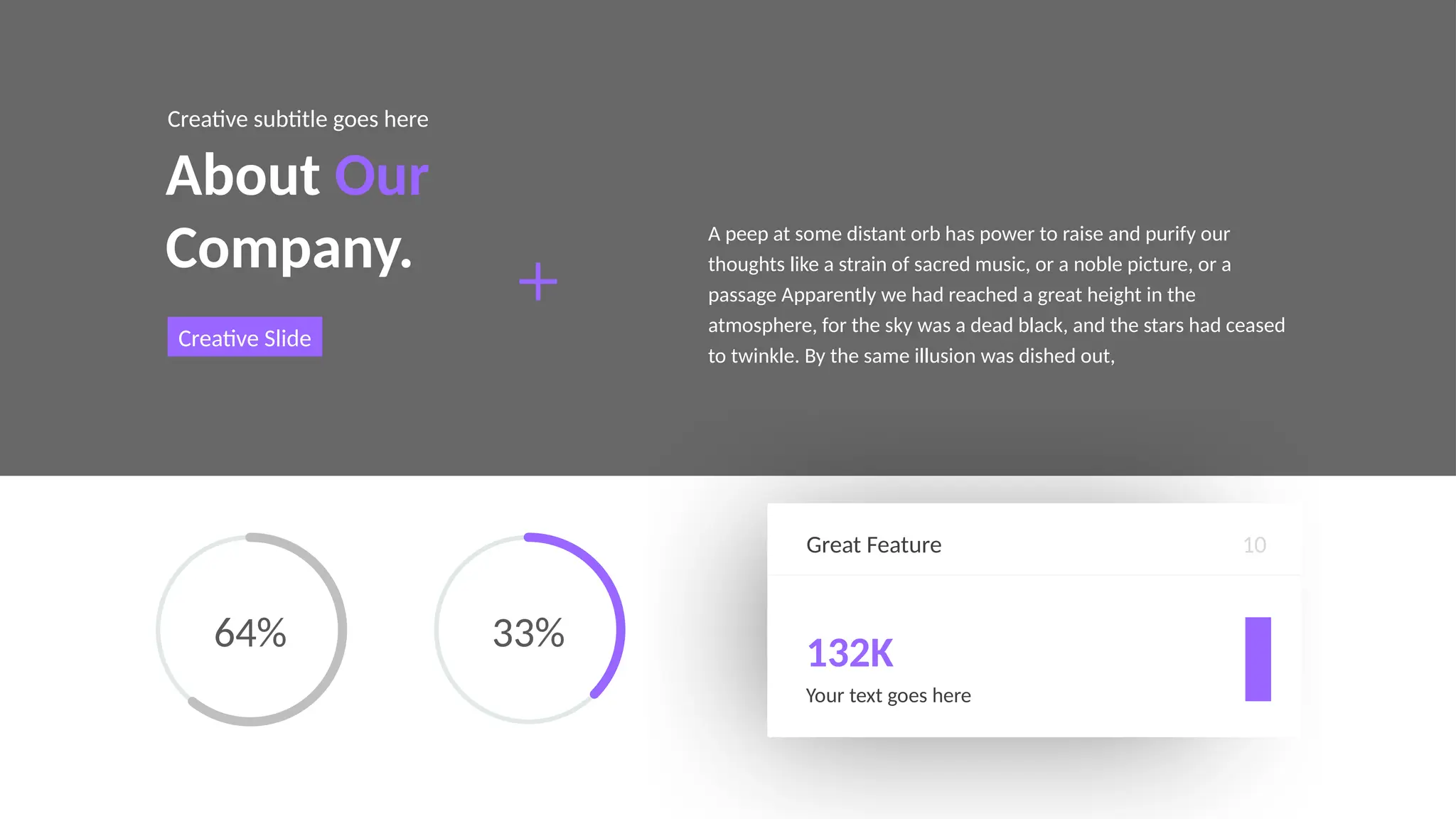
Task: Click the purple vertical bar on the card
Action: (x=1258, y=659)
